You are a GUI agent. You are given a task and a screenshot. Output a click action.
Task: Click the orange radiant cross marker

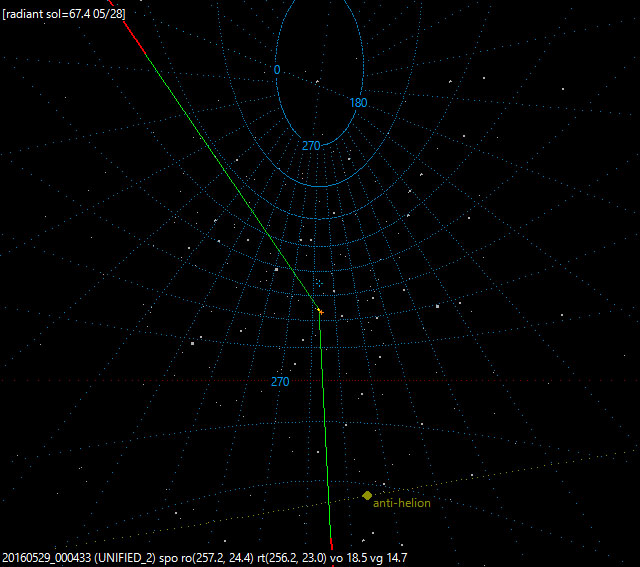point(321,312)
